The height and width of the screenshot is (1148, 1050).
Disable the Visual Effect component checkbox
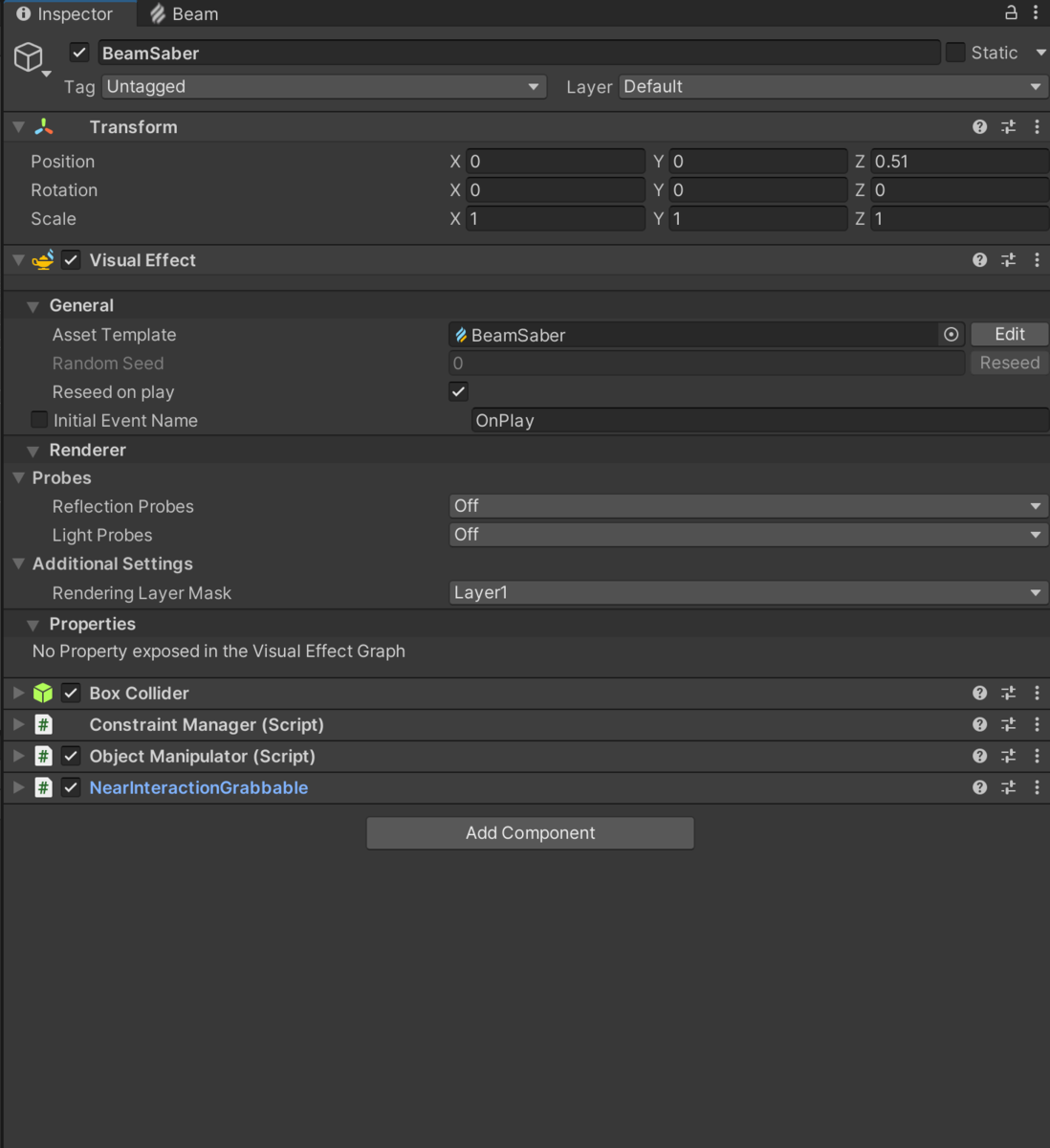point(71,260)
